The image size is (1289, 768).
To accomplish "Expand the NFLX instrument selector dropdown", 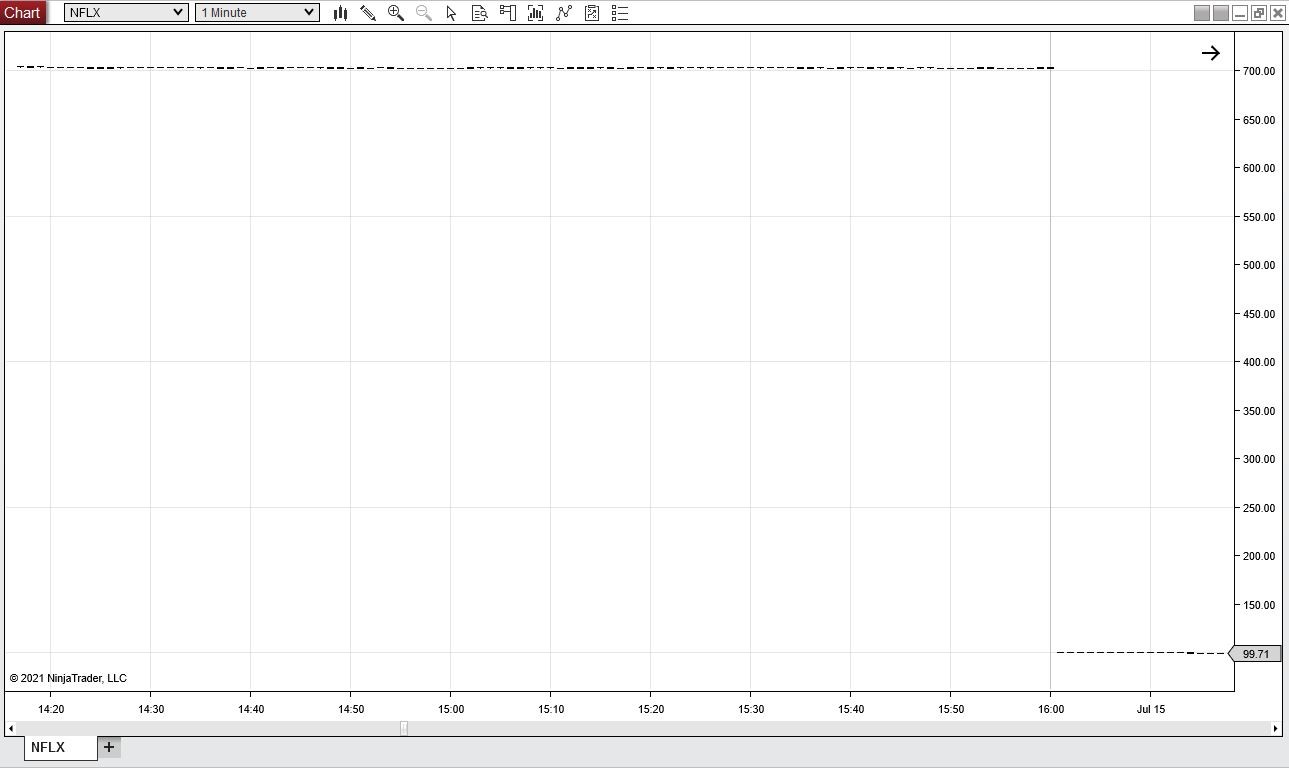I will point(126,13).
